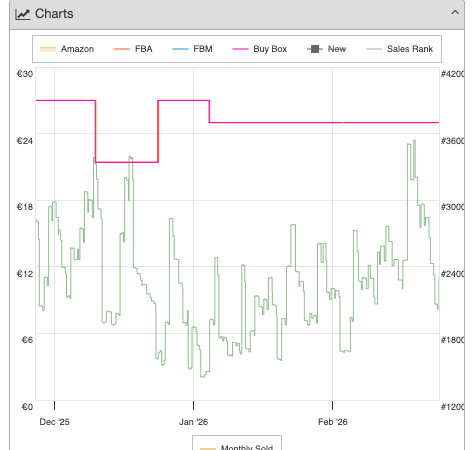The height and width of the screenshot is (450, 474).
Task: Click the Jan '26 axis tick
Action: tap(193, 422)
